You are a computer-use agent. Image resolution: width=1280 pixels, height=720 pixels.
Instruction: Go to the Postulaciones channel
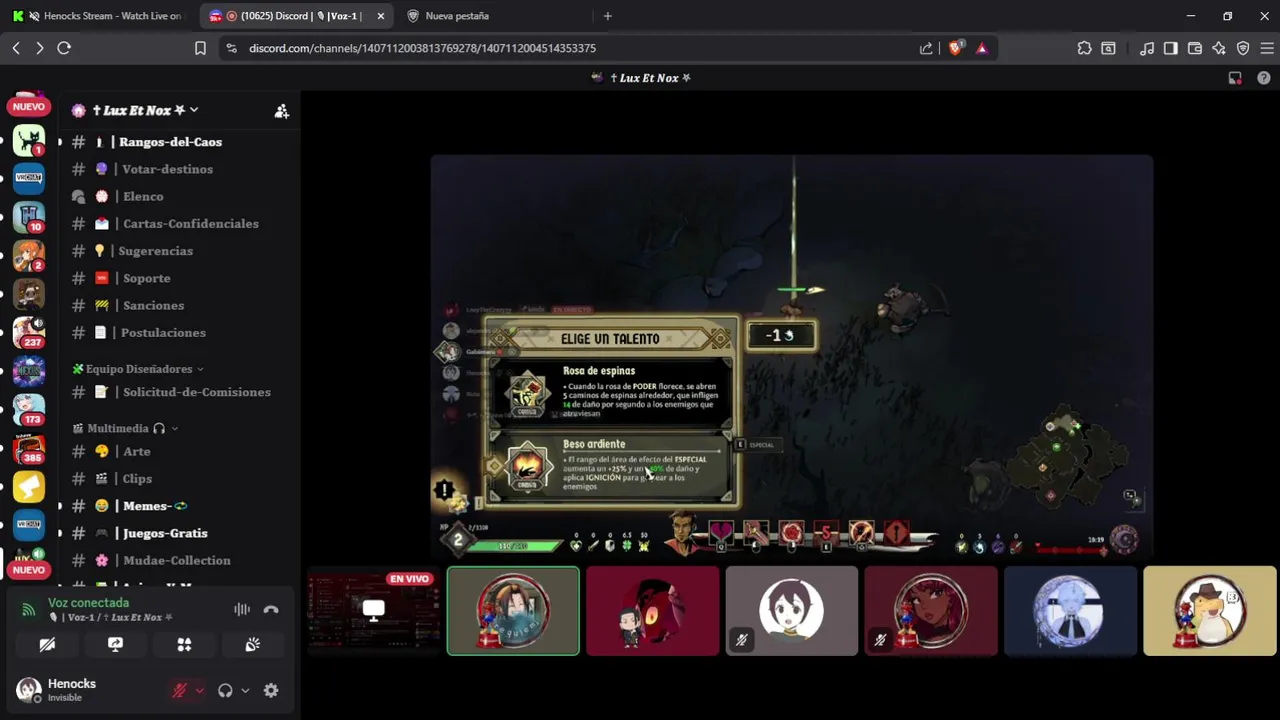[161, 332]
